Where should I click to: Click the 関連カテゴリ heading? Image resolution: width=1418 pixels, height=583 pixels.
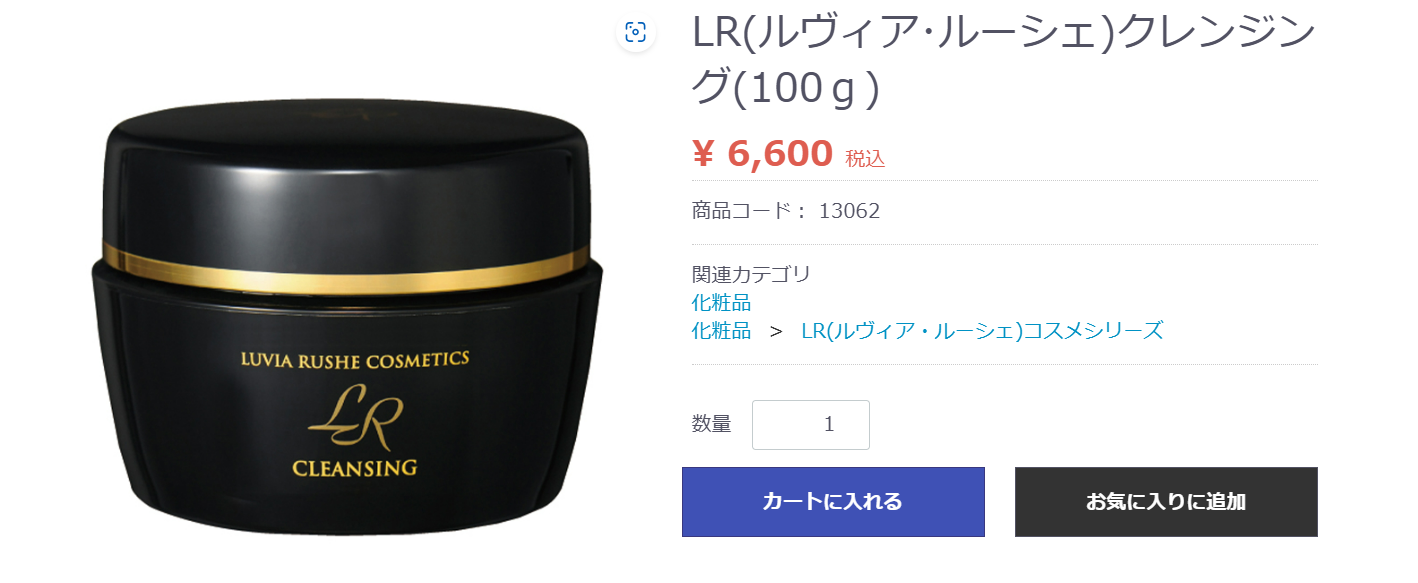[751, 274]
